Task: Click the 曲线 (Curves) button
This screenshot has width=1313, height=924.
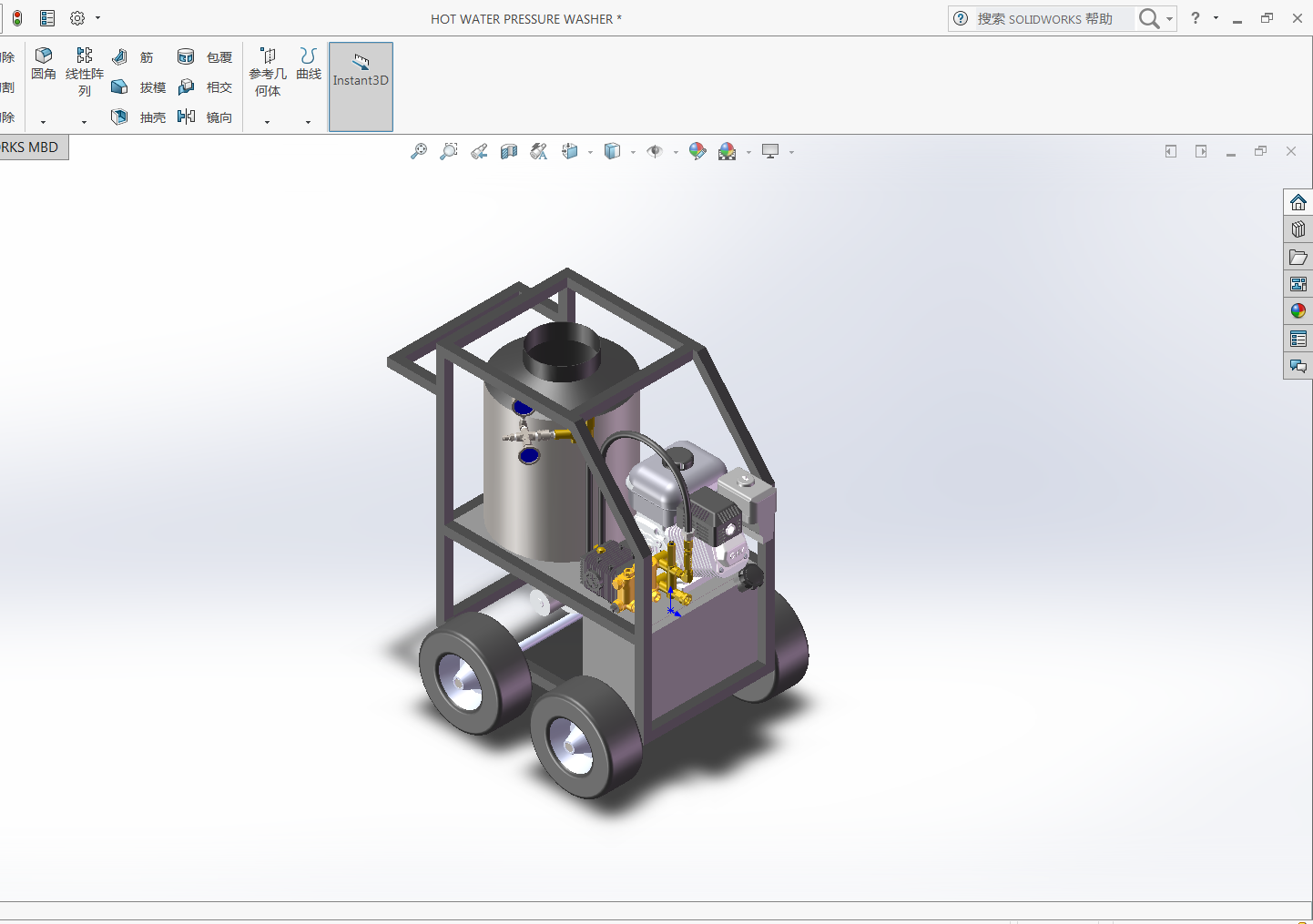Action: coord(309,64)
